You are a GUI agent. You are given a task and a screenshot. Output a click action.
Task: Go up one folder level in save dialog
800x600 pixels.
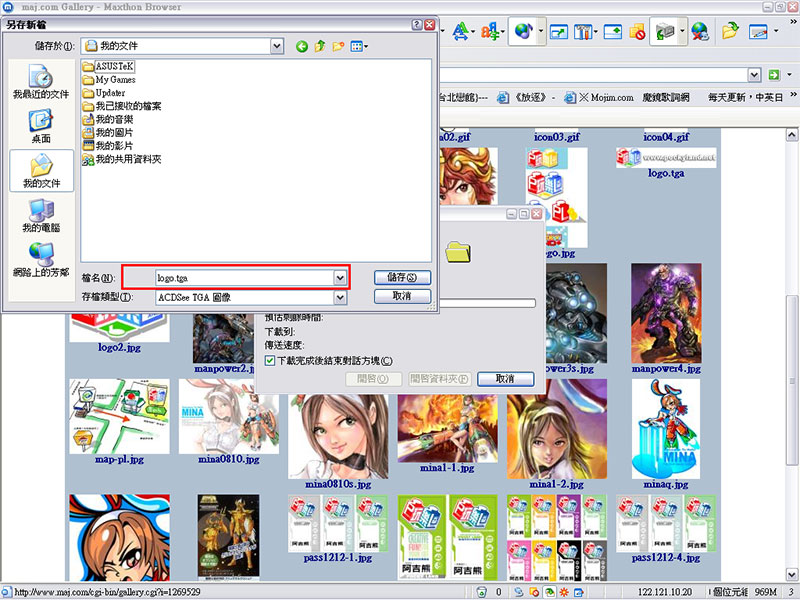pyautogui.click(x=320, y=46)
